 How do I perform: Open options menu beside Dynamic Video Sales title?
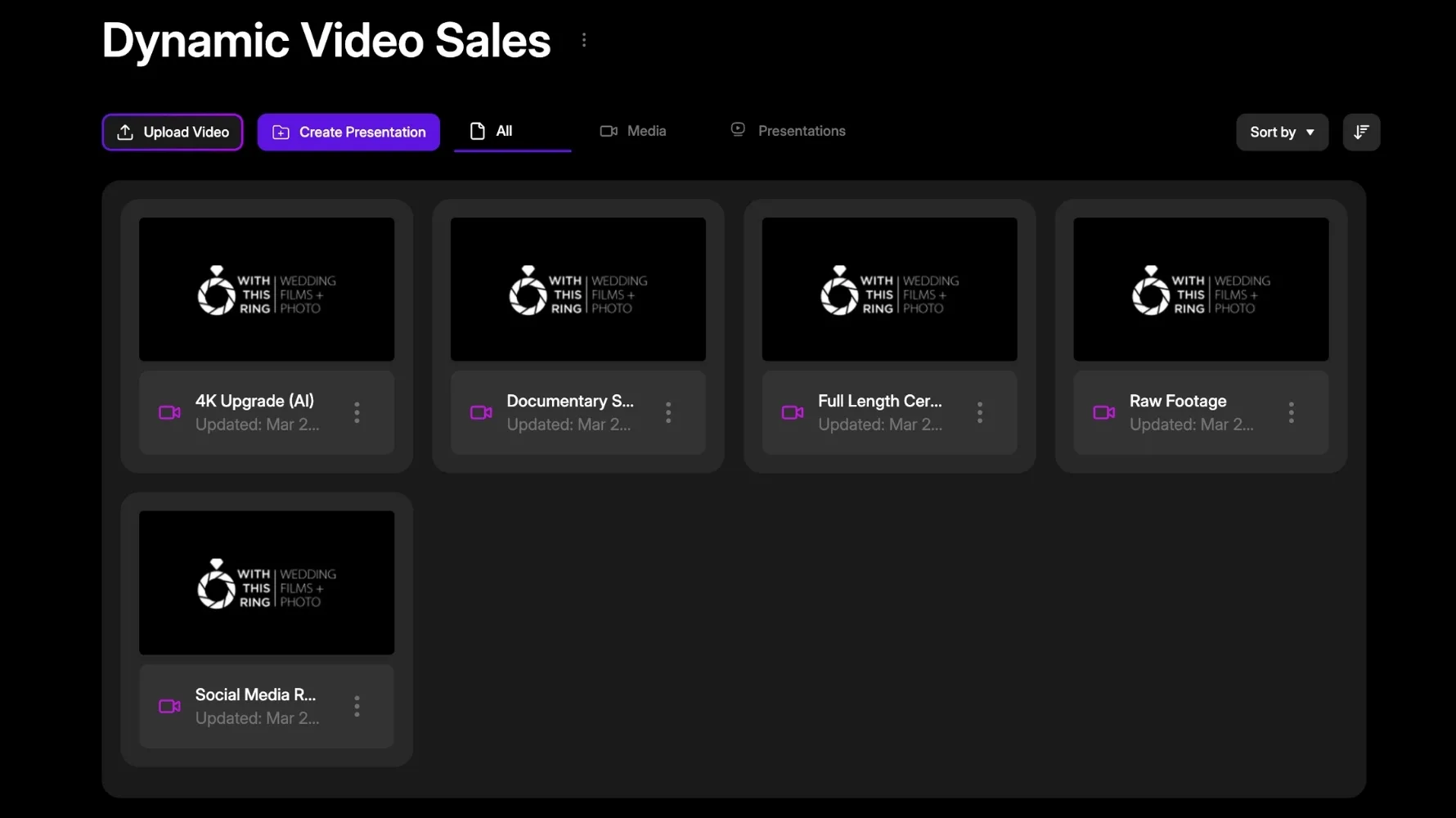(584, 40)
